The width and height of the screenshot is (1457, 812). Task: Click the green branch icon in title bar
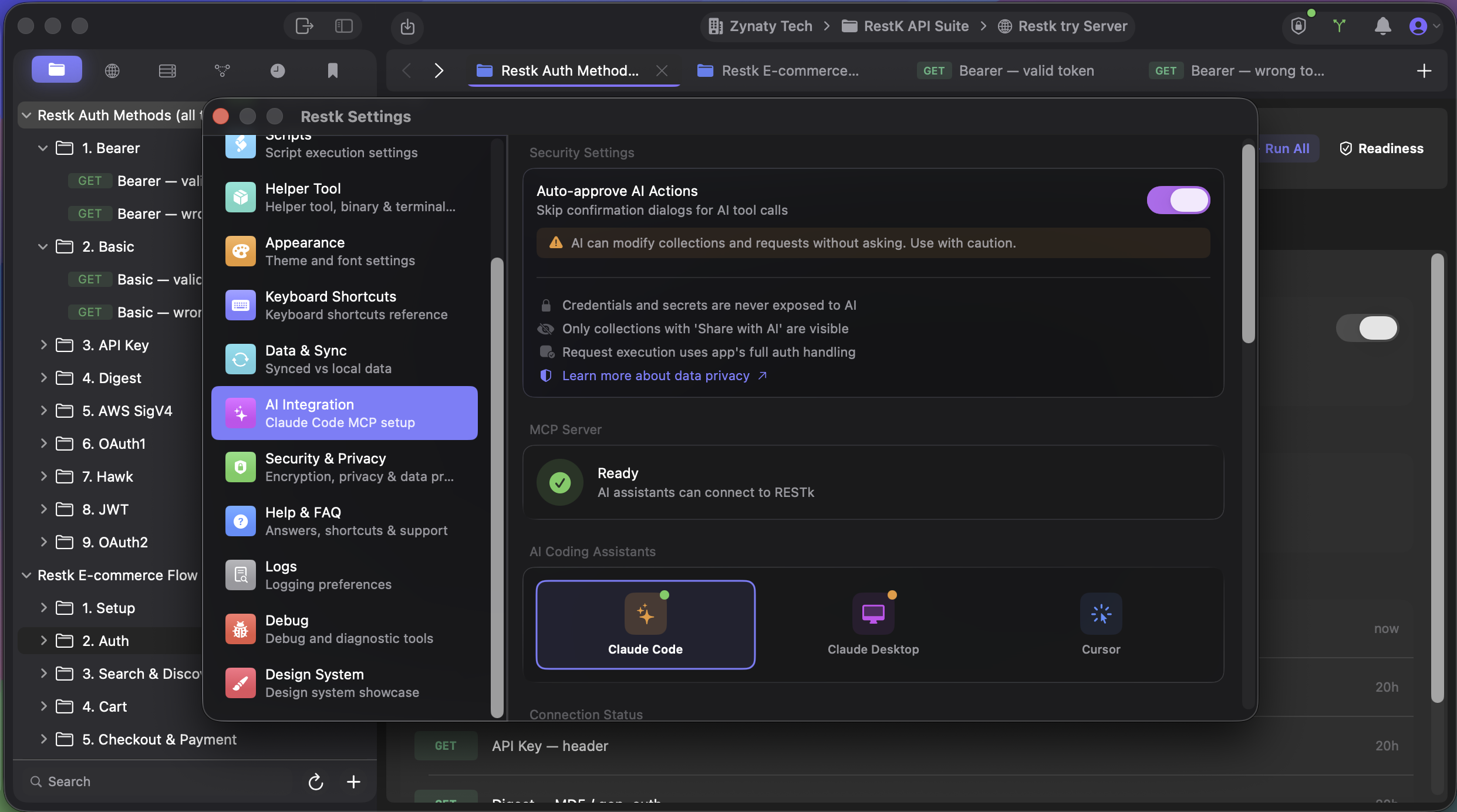click(1339, 26)
